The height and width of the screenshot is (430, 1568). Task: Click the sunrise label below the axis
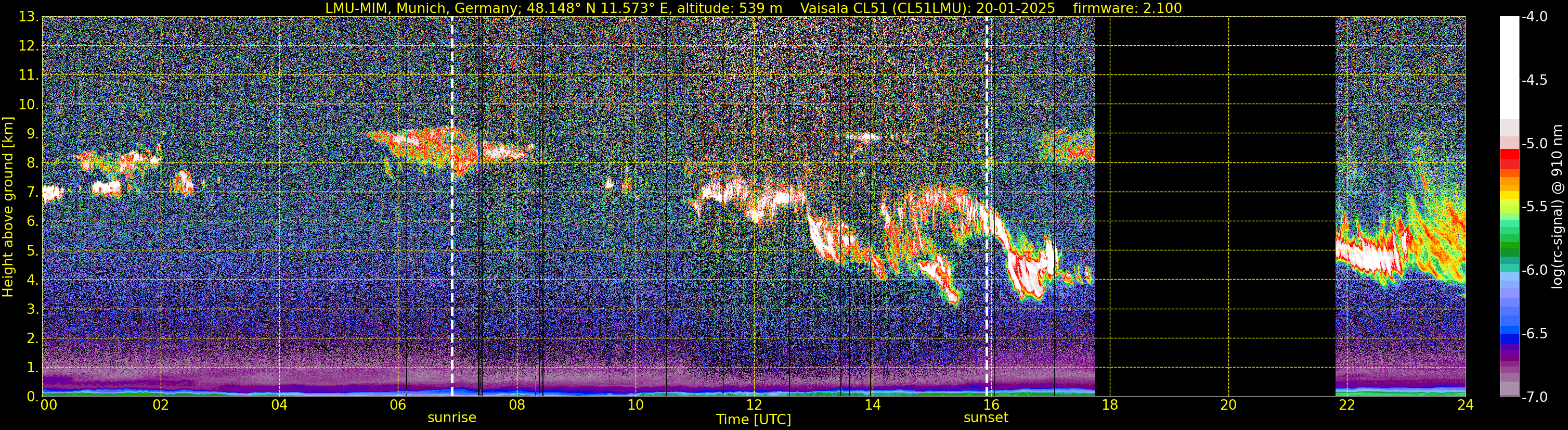tap(451, 418)
